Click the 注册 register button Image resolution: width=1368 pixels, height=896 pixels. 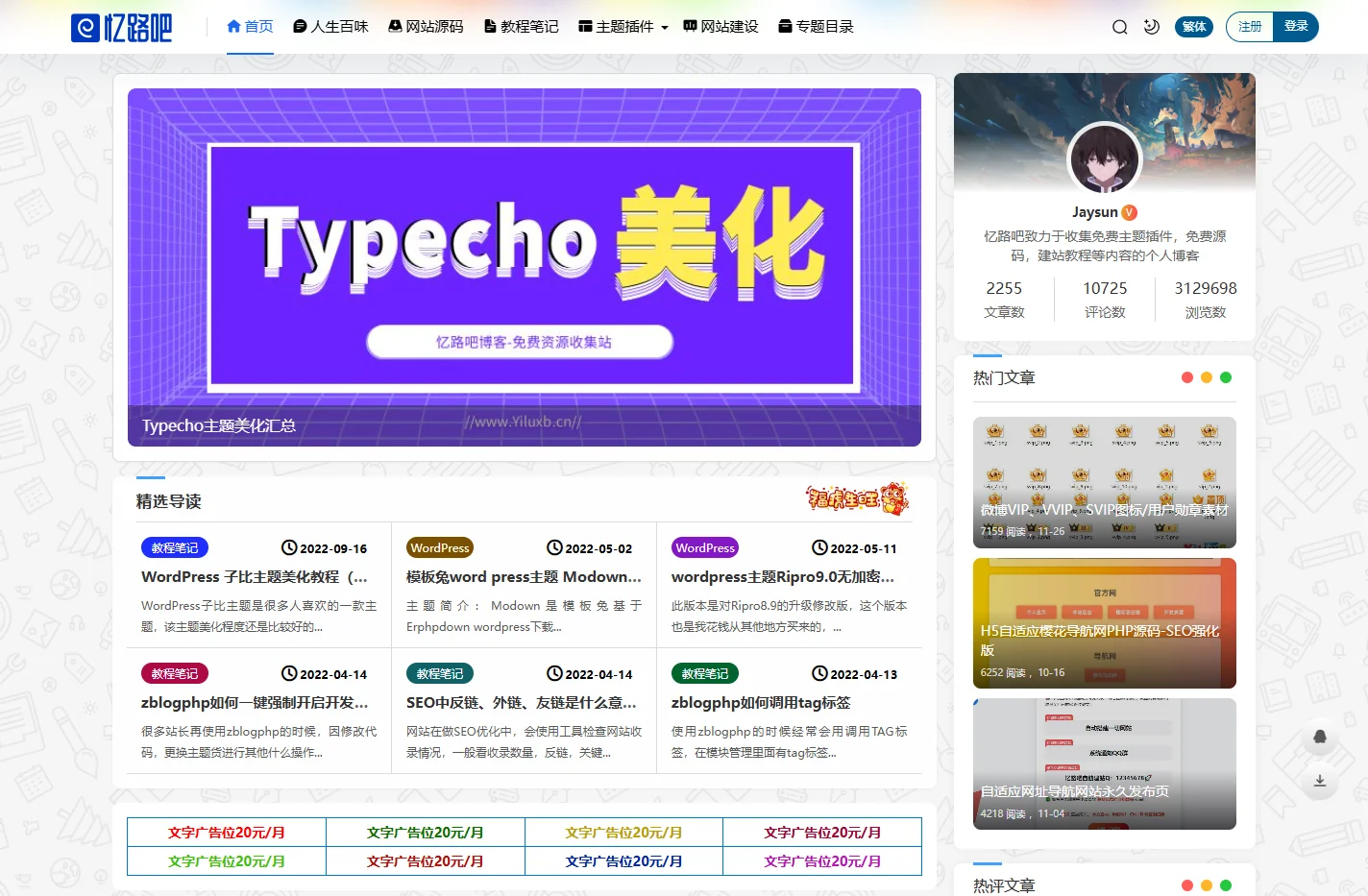click(1250, 27)
